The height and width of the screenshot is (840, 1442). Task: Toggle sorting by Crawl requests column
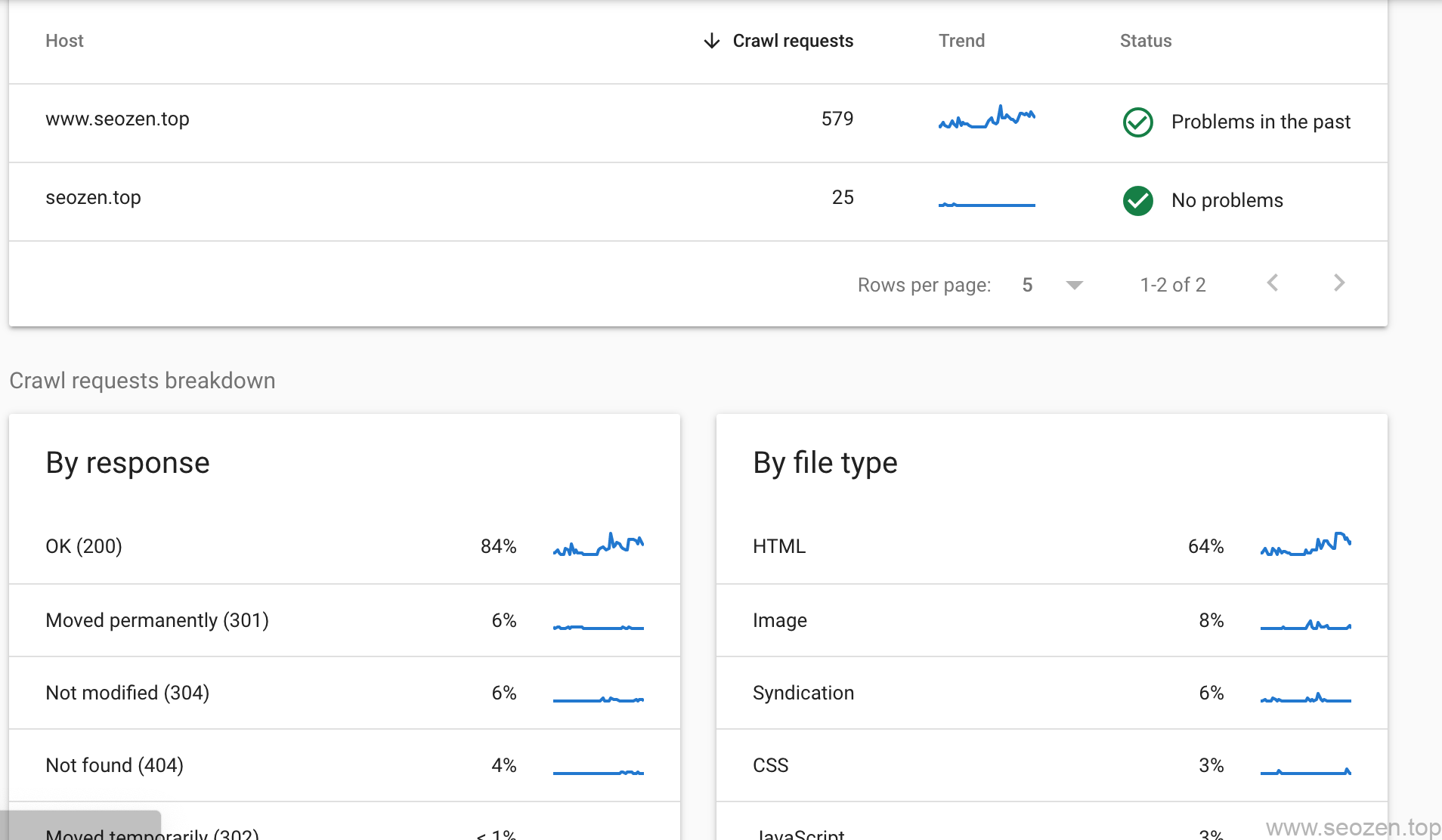point(792,41)
